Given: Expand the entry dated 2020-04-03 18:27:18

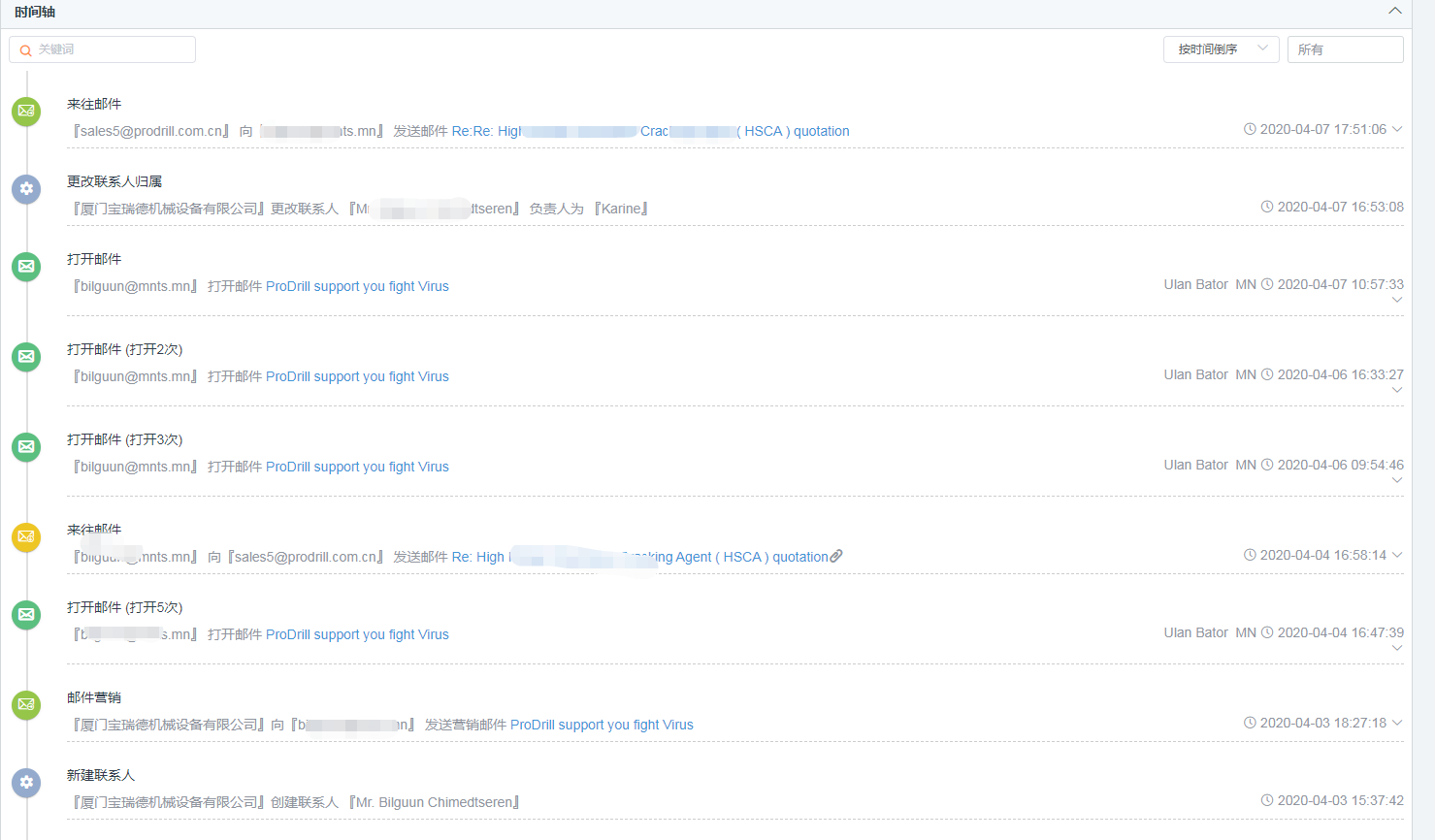Looking at the screenshot, I should [1397, 723].
